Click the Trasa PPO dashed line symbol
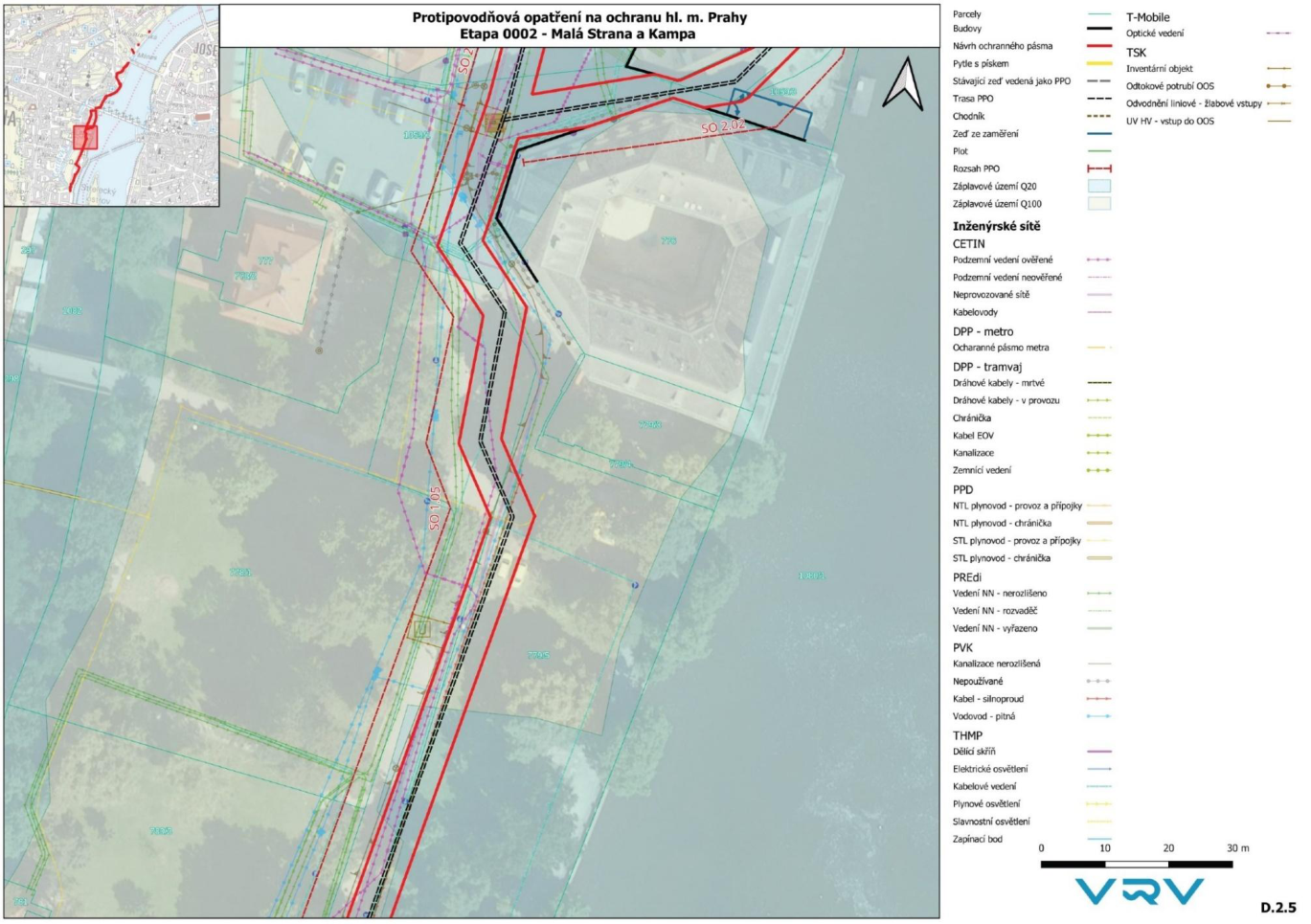 (x=1098, y=99)
